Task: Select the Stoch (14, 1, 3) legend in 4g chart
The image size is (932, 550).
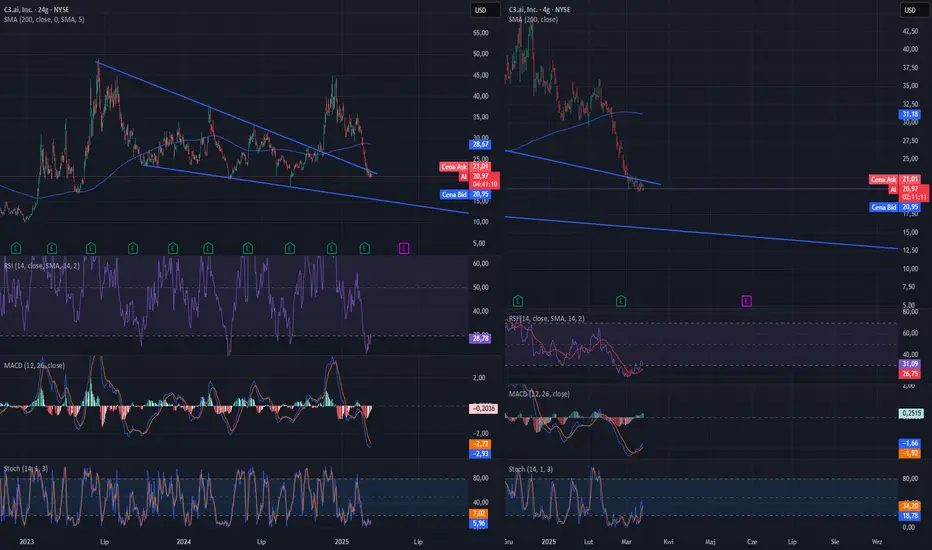Action: [531, 470]
